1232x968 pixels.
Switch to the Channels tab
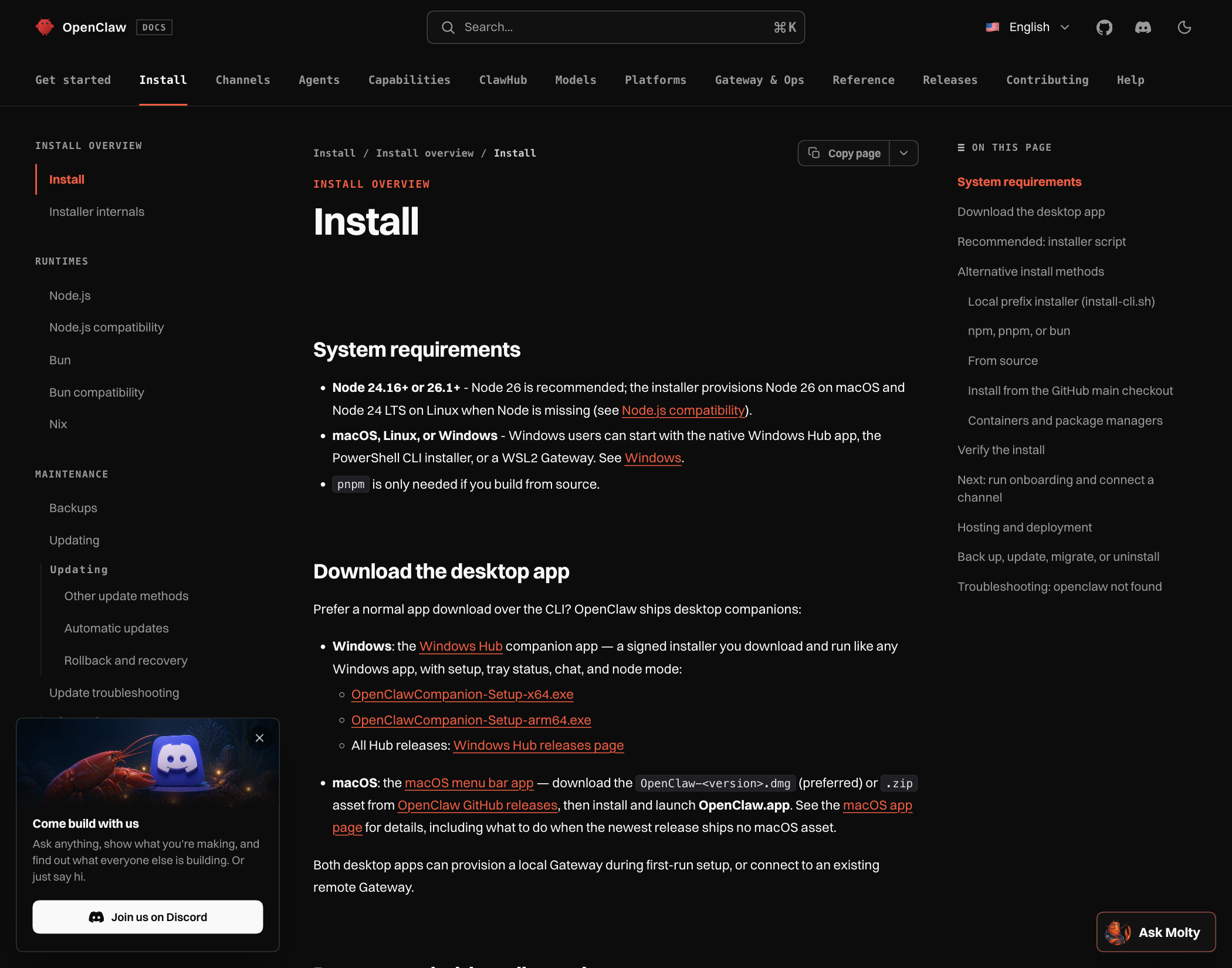click(x=243, y=80)
